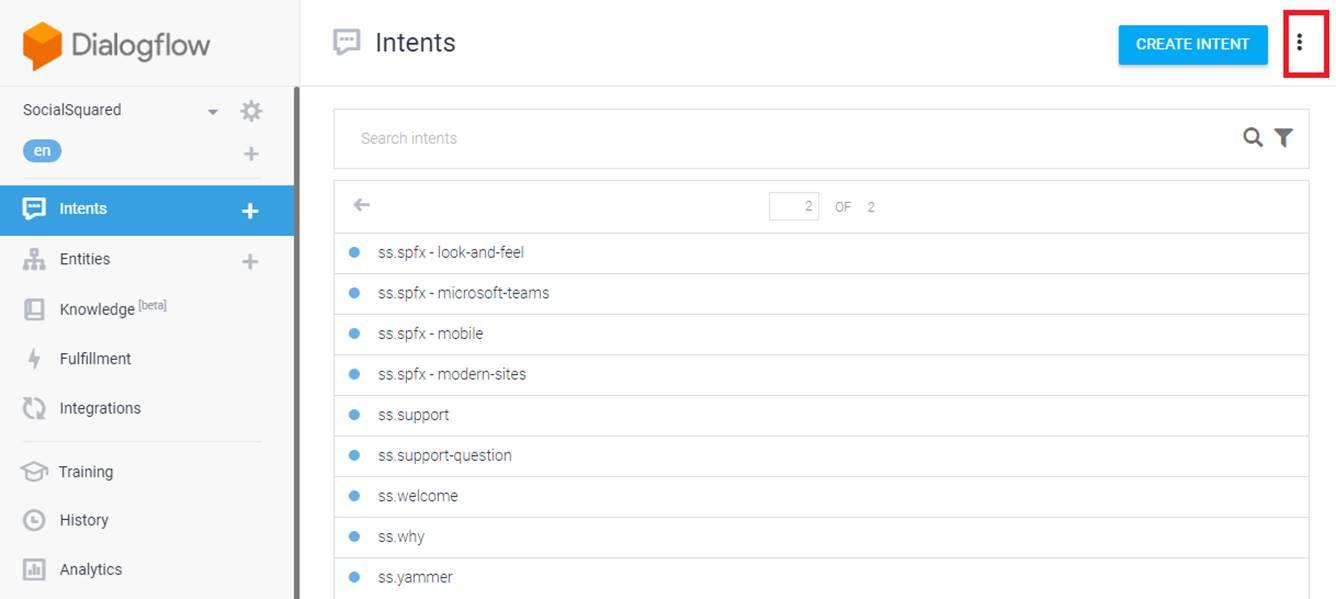Screen dimensions: 1336x599
Task: Open the three-dot more options menu
Action: (1299, 43)
